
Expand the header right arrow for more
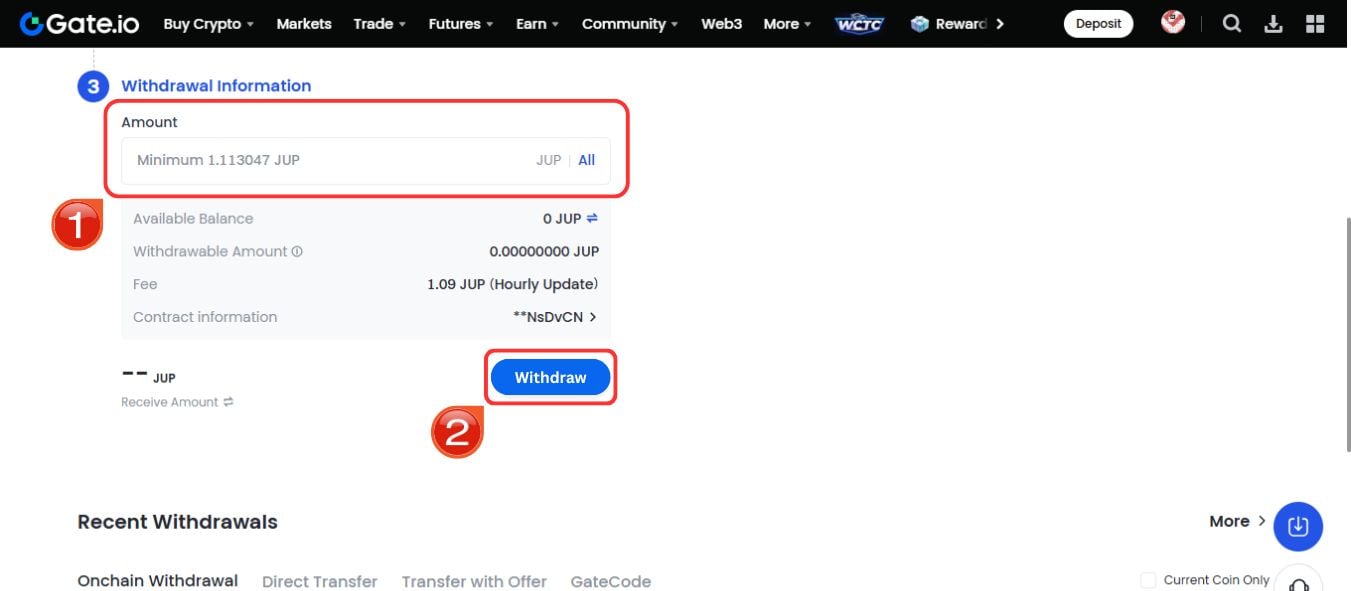coord(999,24)
